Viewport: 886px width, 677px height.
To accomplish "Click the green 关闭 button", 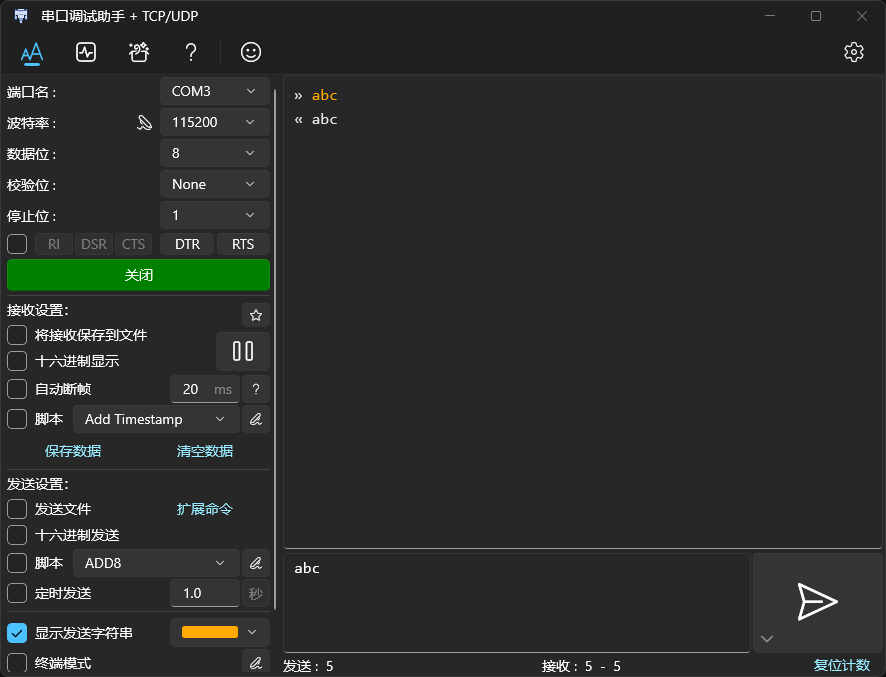I will (138, 275).
